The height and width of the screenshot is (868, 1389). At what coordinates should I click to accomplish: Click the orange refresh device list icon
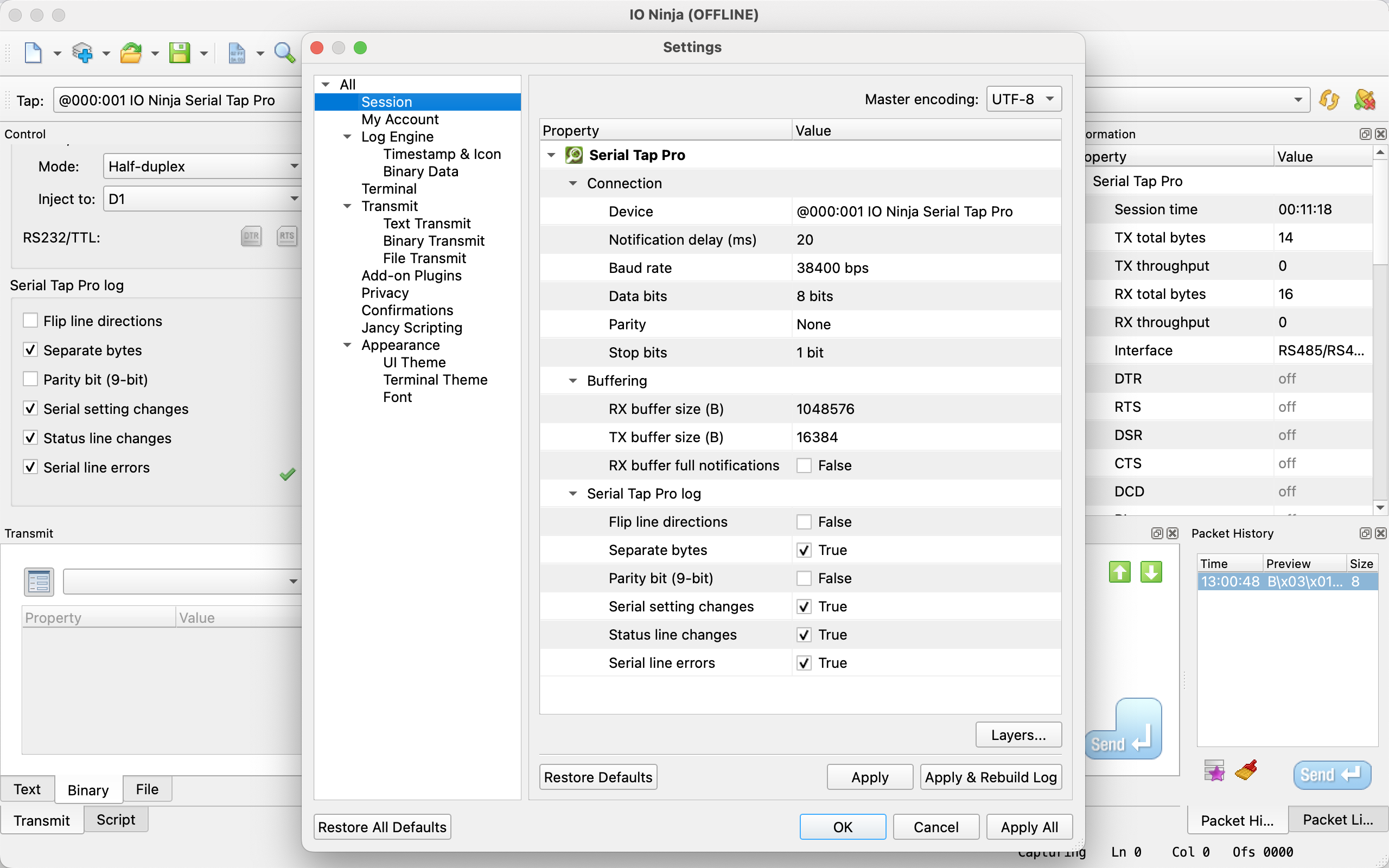click(x=1329, y=100)
